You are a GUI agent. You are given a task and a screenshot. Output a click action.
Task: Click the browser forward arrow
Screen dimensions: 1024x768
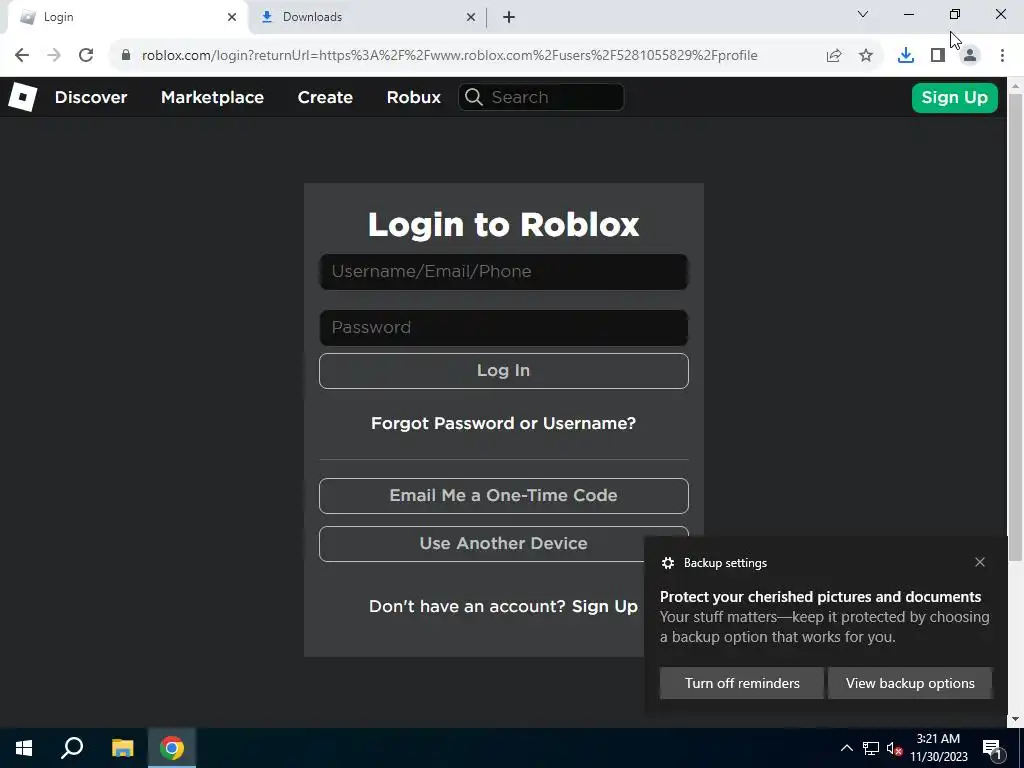tap(54, 56)
